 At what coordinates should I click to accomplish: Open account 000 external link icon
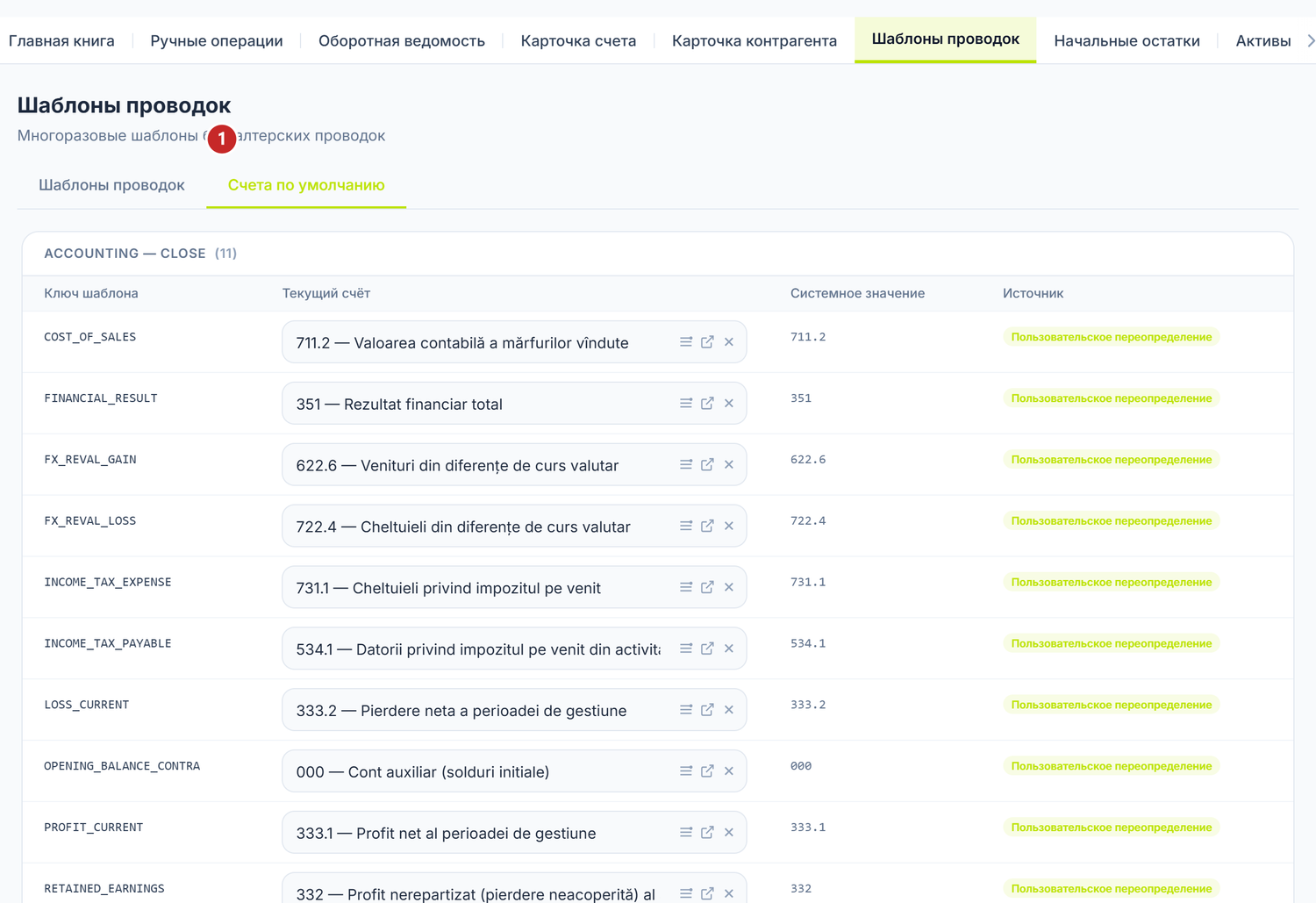click(707, 771)
